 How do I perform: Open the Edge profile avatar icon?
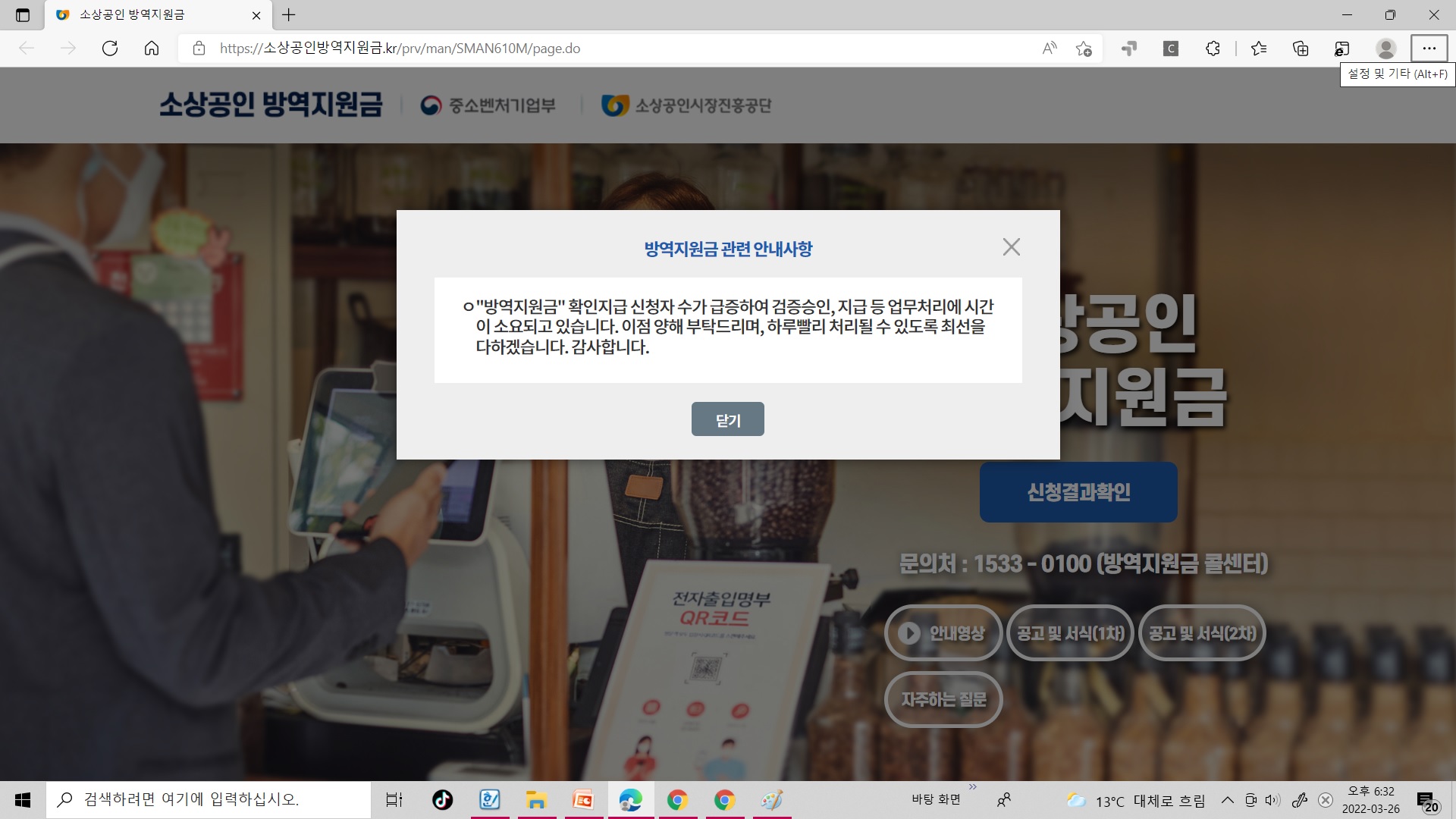[1385, 49]
